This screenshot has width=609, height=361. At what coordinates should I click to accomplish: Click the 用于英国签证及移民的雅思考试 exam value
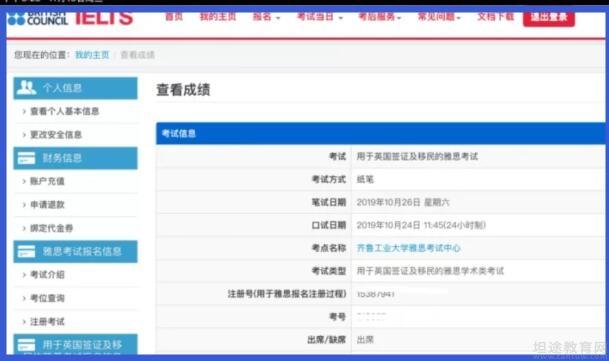[417, 156]
